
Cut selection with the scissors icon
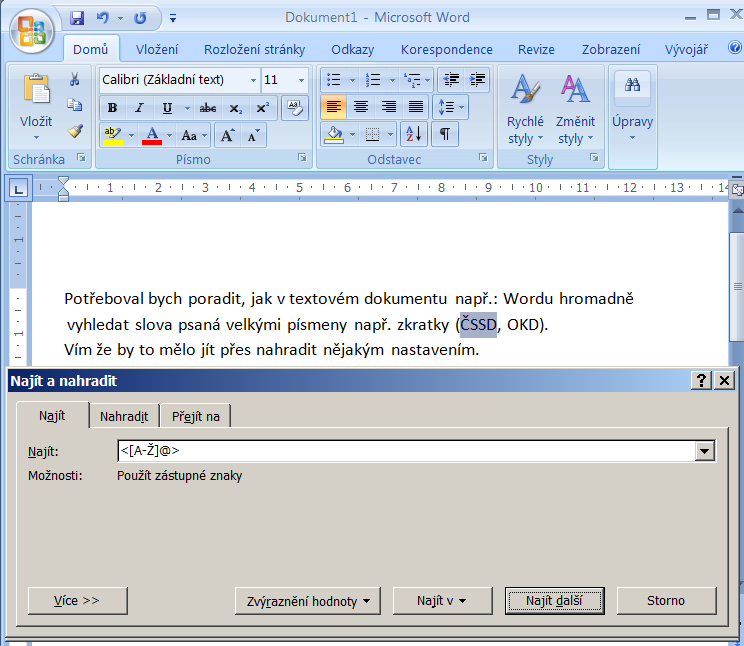74,79
